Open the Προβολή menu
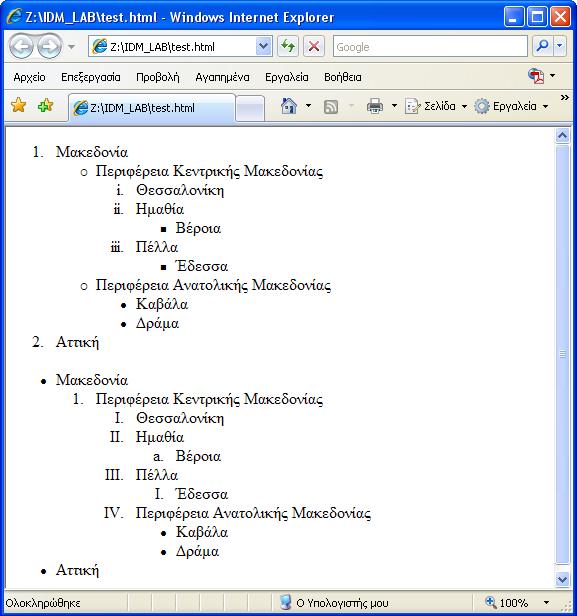Viewport: 577px width, 616px height. [158, 77]
